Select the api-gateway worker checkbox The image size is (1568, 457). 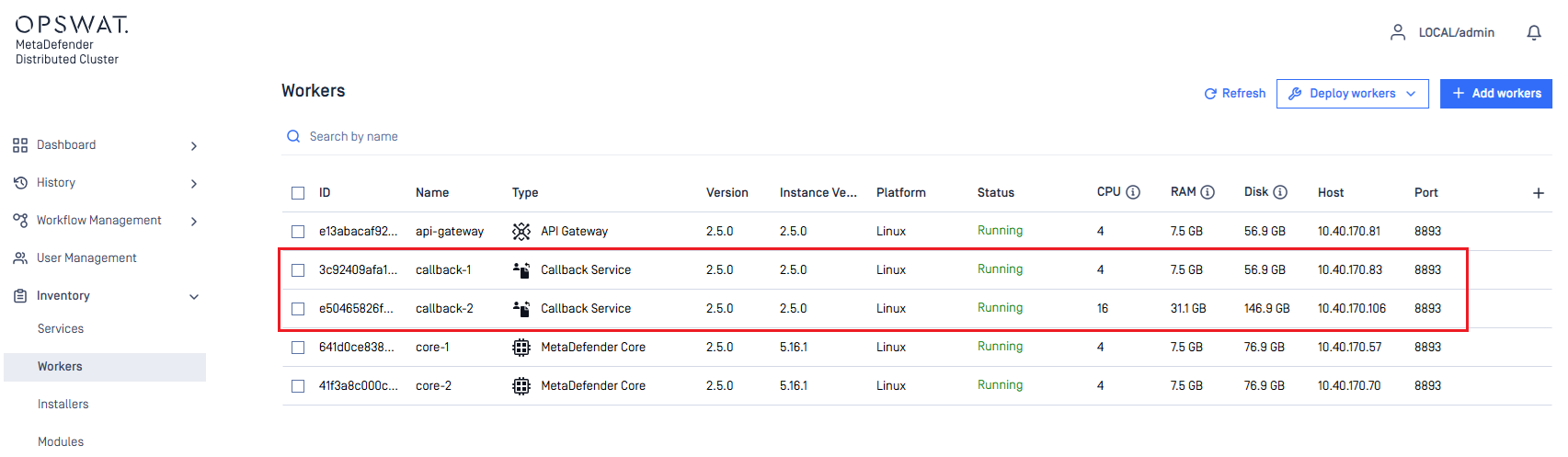(298, 232)
